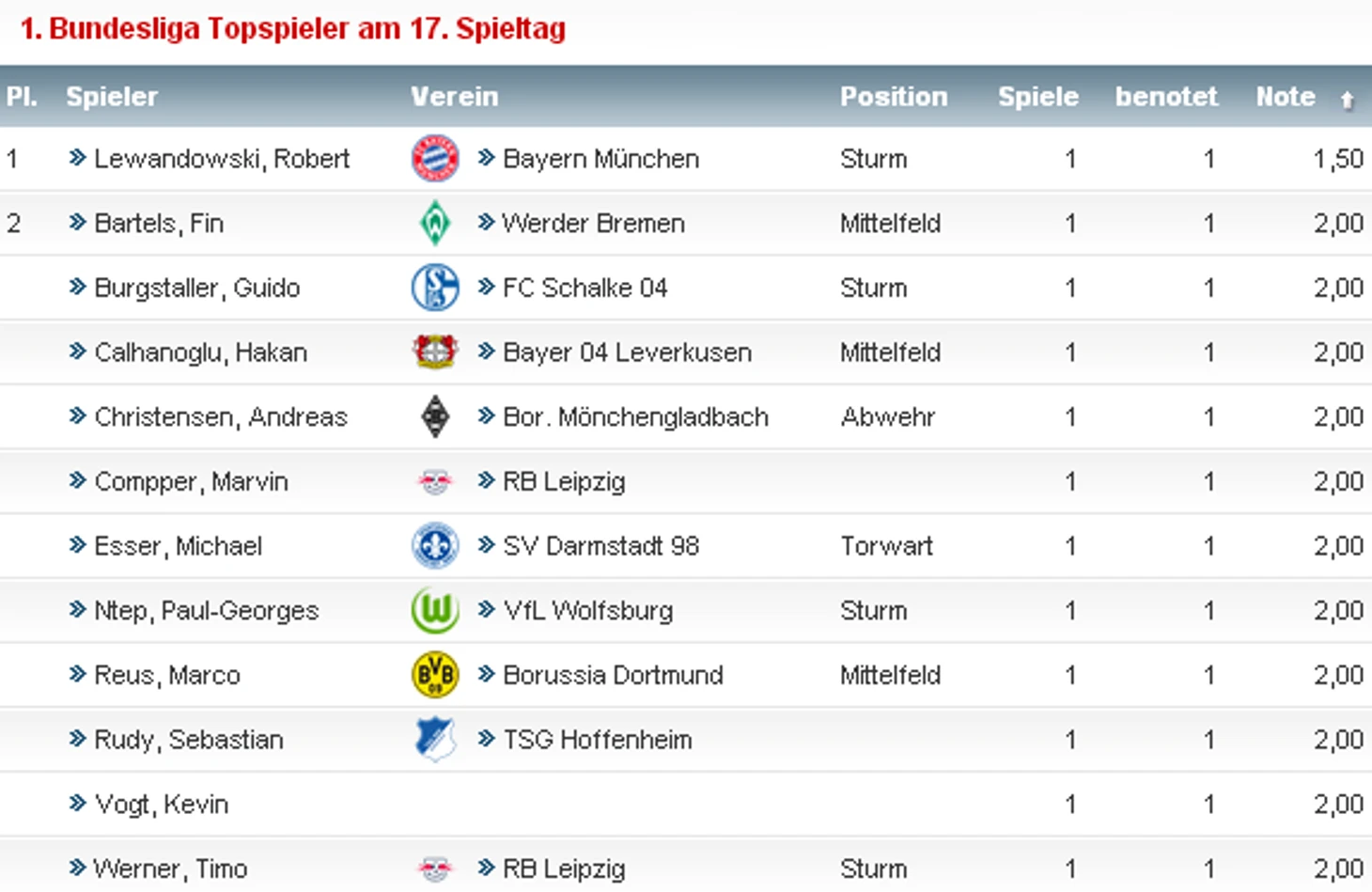Sort by the Position column header
Screen dimensions: 1372x892
tap(893, 97)
